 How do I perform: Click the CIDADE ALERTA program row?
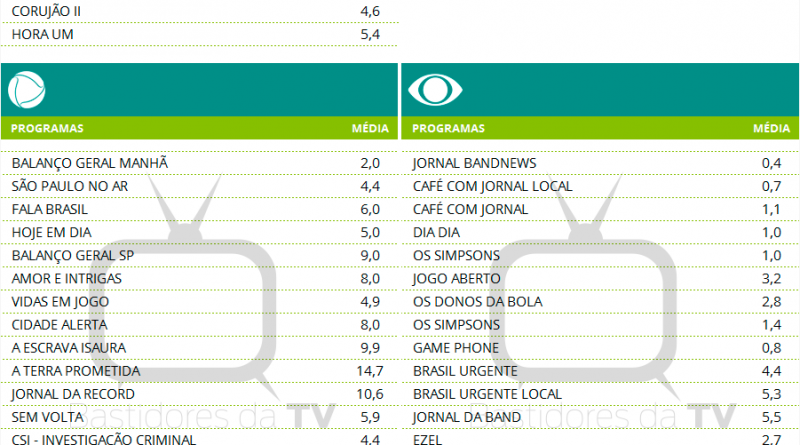point(58,325)
